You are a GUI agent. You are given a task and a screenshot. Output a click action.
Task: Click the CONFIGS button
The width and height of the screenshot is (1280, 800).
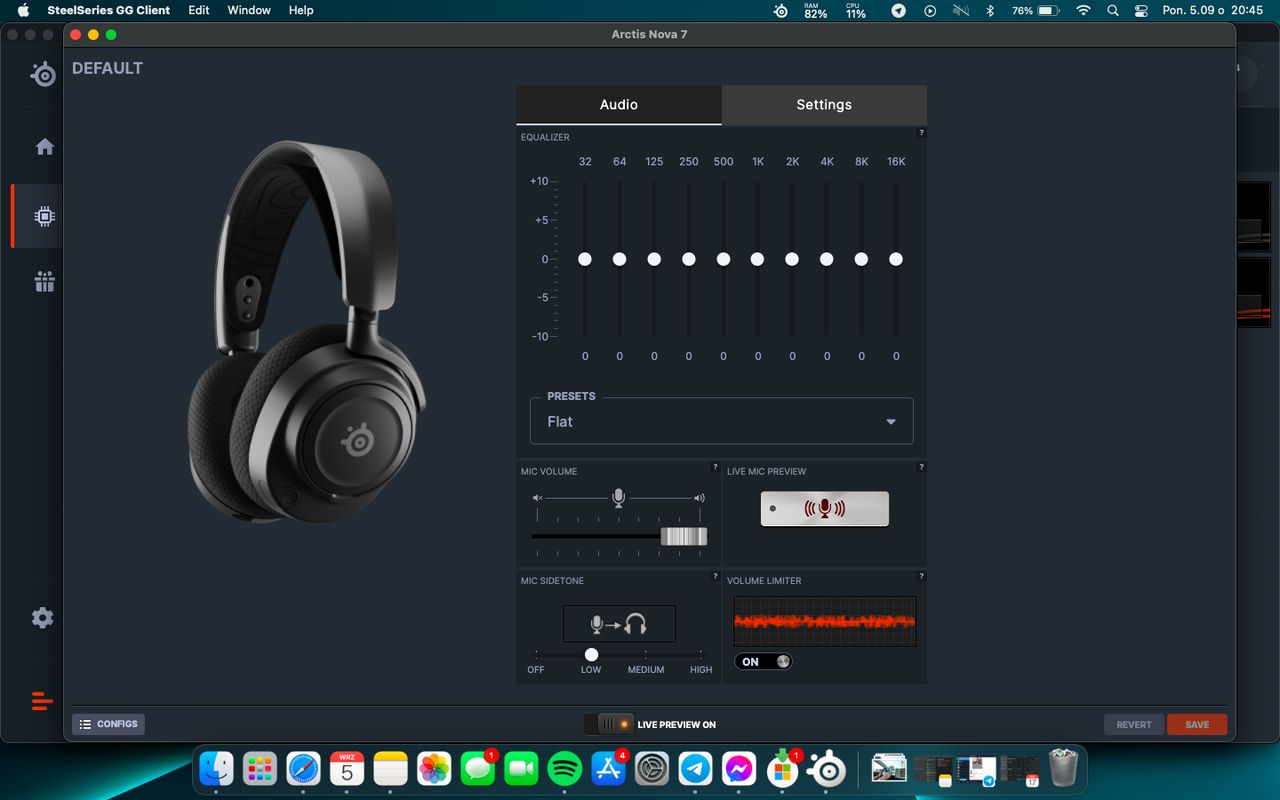108,724
